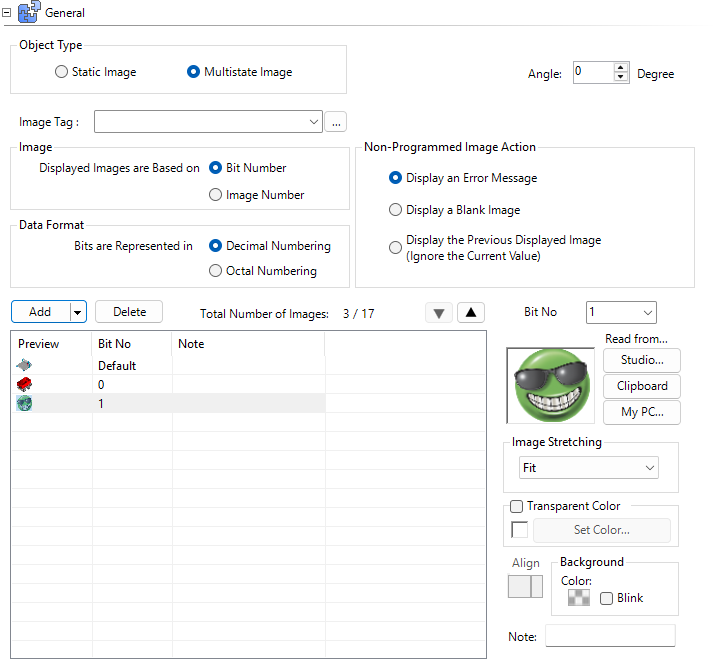Select the globe preview for bit 1
This screenshot has width=716, height=670.
pyautogui.click(x=24, y=403)
